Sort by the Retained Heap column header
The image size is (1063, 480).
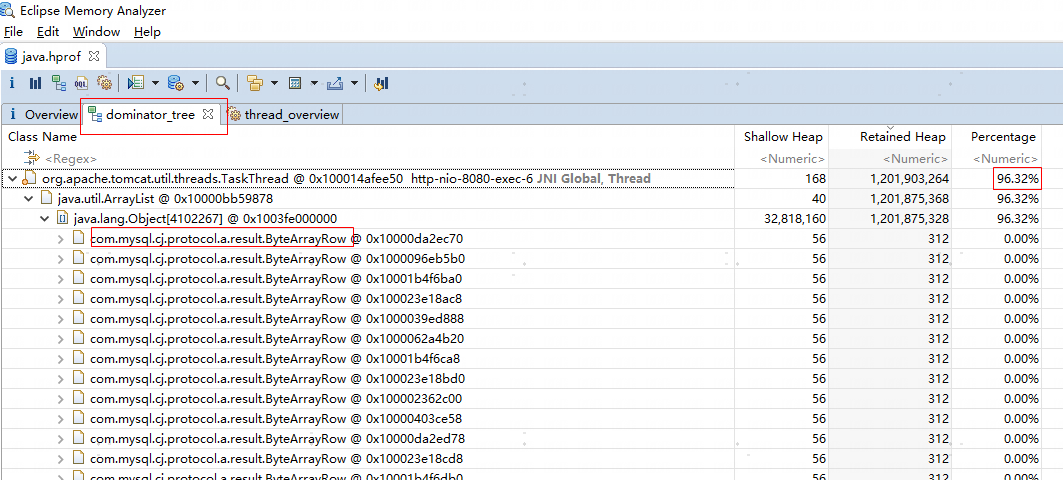click(890, 137)
